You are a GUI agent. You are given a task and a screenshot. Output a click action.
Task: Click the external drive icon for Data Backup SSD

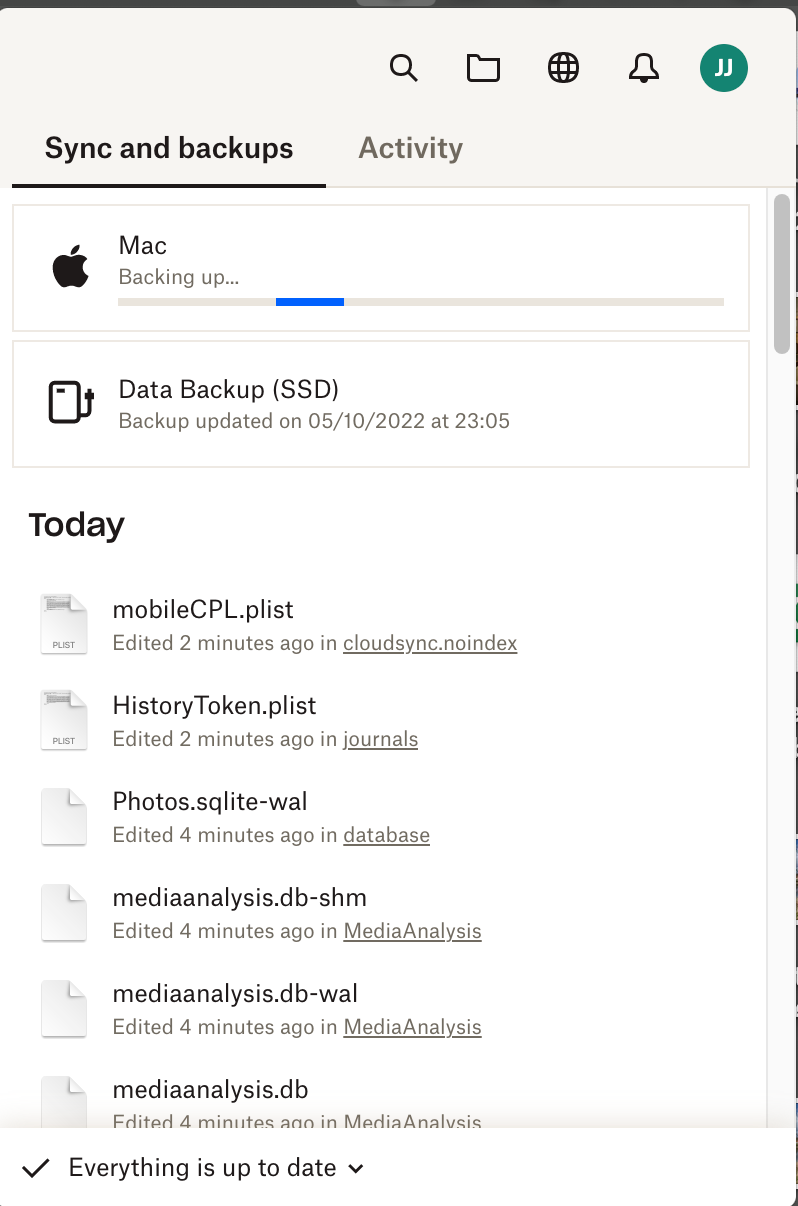[68, 403]
